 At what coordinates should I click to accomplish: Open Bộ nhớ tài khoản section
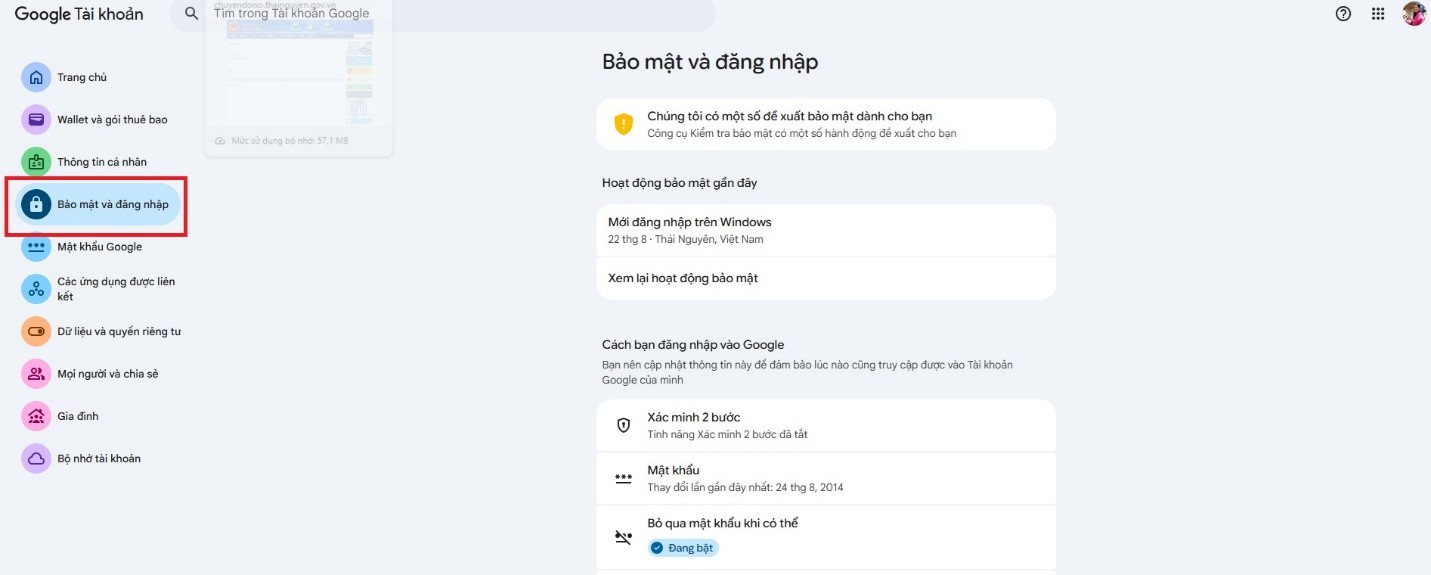100,458
